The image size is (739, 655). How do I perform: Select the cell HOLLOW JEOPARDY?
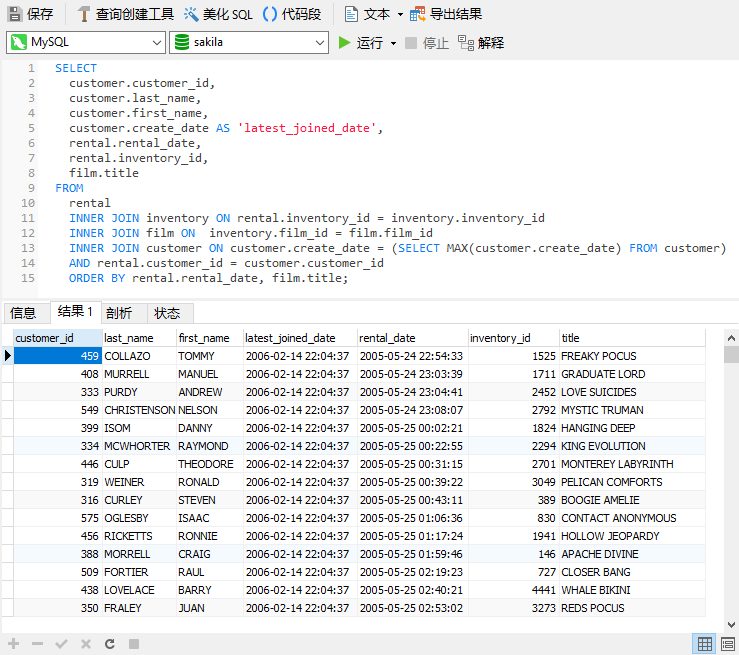[632, 536]
